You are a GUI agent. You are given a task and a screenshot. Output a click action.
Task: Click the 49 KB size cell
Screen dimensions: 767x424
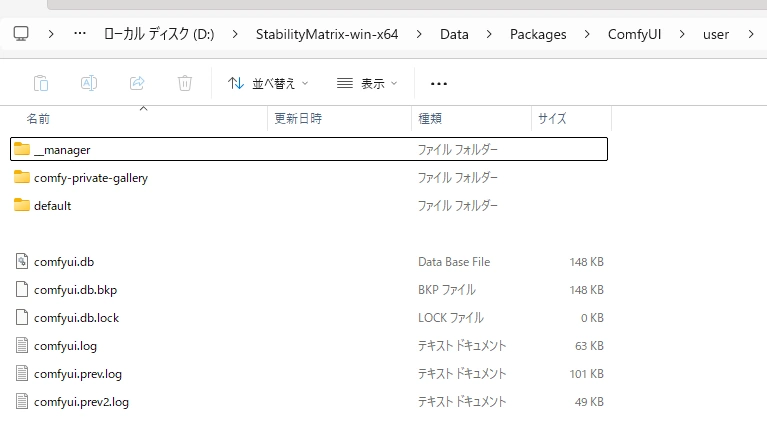tap(589, 402)
